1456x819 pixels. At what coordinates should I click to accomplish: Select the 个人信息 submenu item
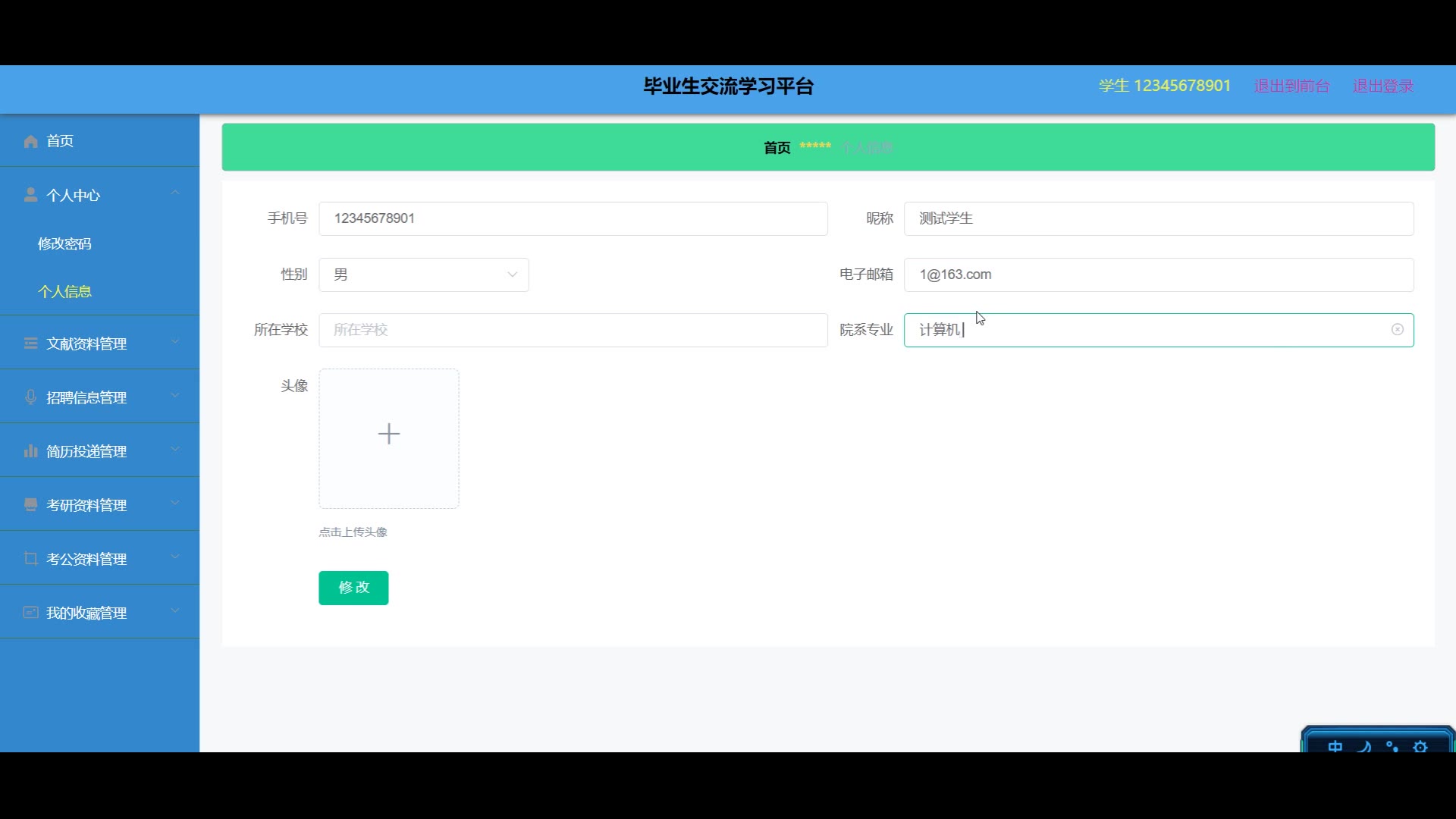click(64, 292)
